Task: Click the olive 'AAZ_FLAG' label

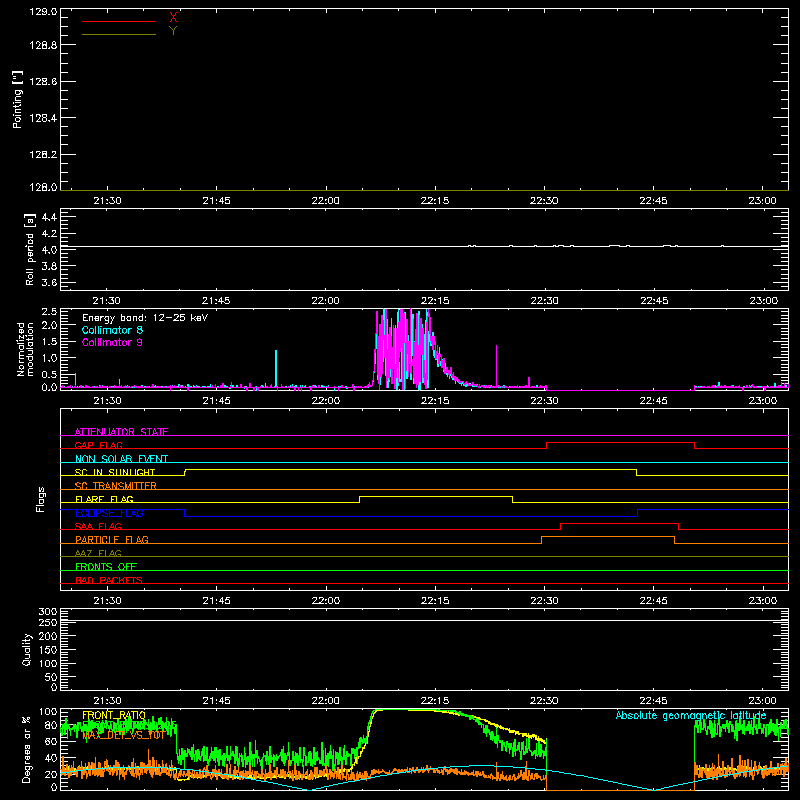Action: 98,553
